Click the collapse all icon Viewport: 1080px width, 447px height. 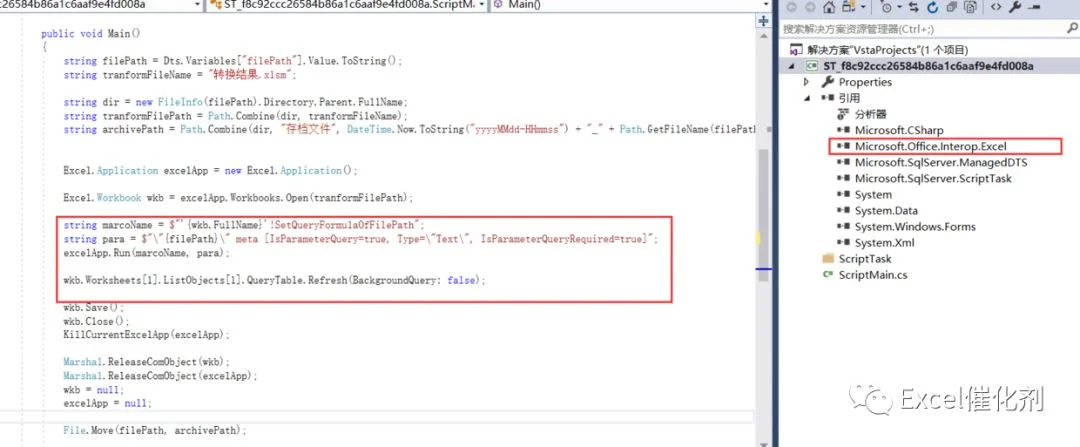pos(951,8)
